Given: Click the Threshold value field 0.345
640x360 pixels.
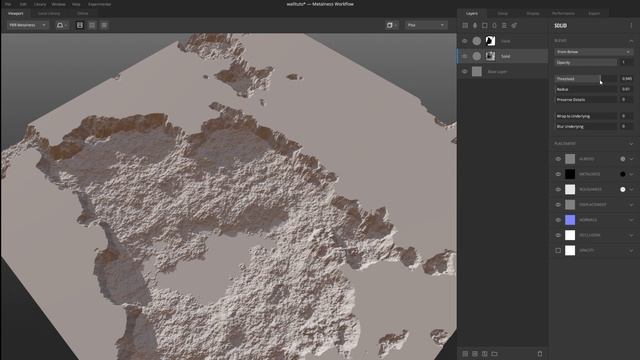Looking at the screenshot, I should (627, 78).
